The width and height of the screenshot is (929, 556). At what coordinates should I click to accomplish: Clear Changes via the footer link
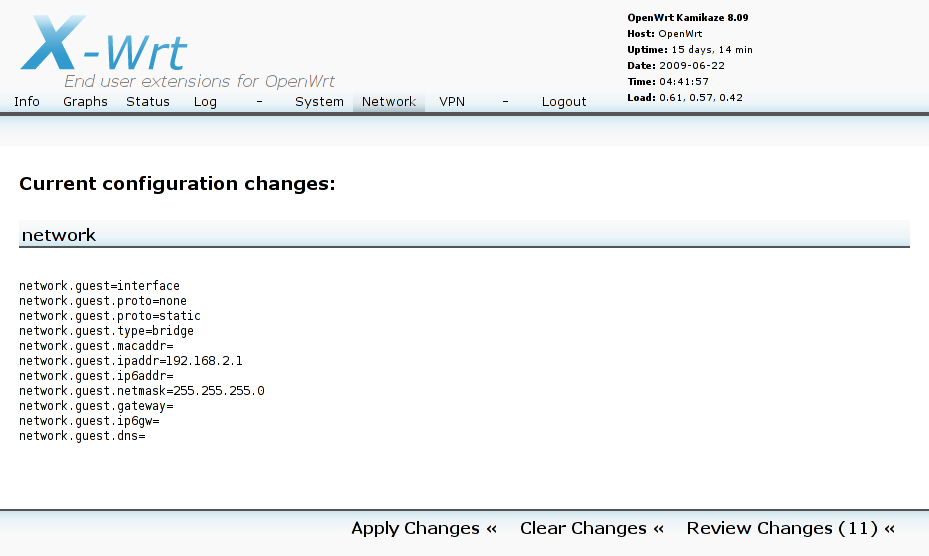click(x=592, y=528)
